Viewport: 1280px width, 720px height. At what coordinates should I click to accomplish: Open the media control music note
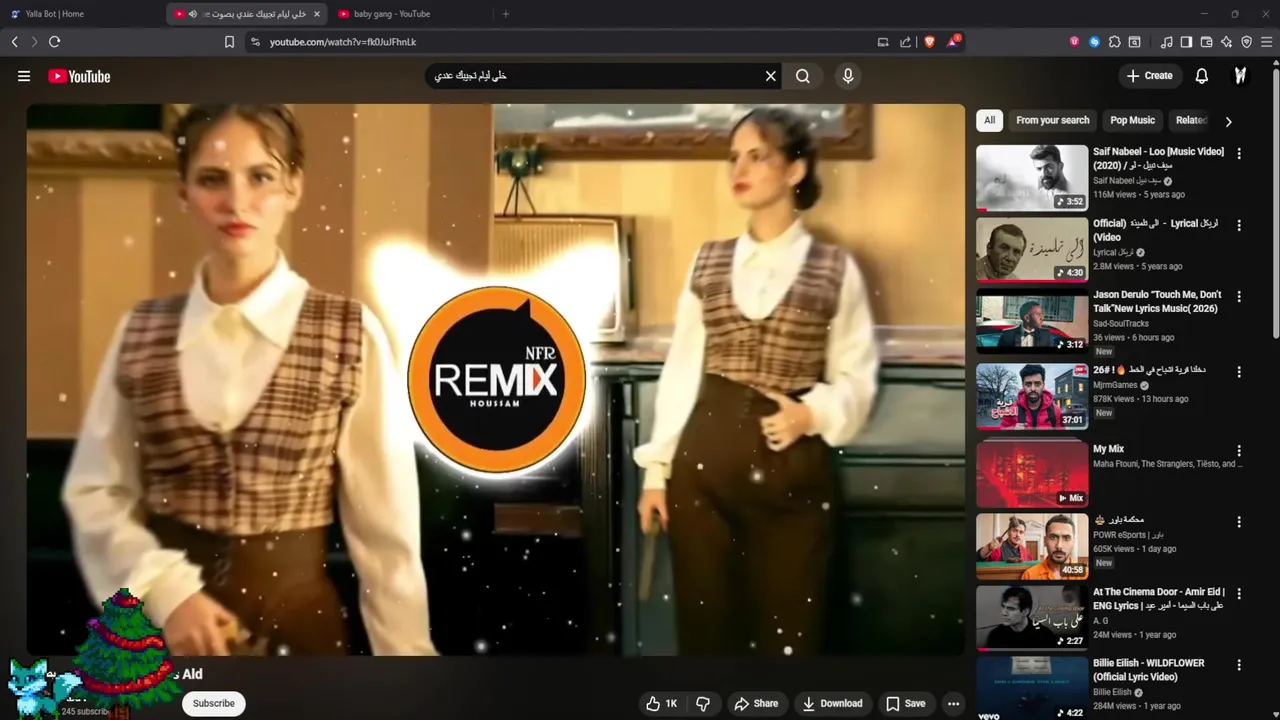pos(1167,42)
